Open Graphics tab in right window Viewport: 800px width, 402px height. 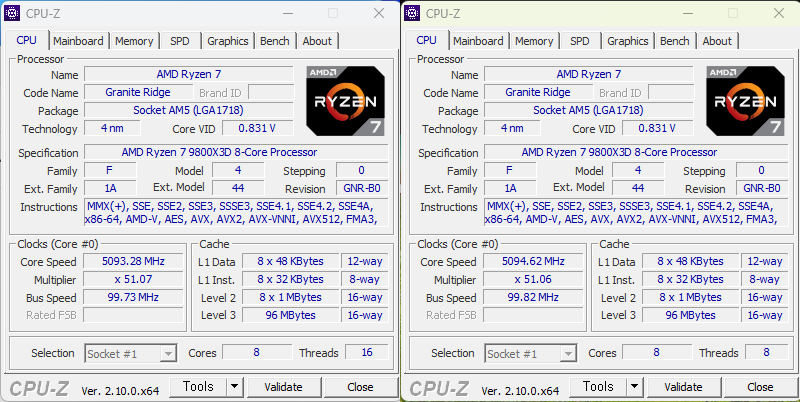click(628, 41)
